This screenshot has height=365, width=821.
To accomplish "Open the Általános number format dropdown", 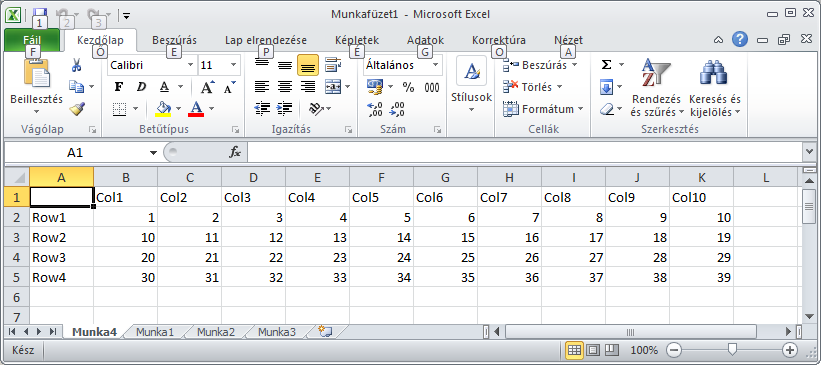I will 436,65.
